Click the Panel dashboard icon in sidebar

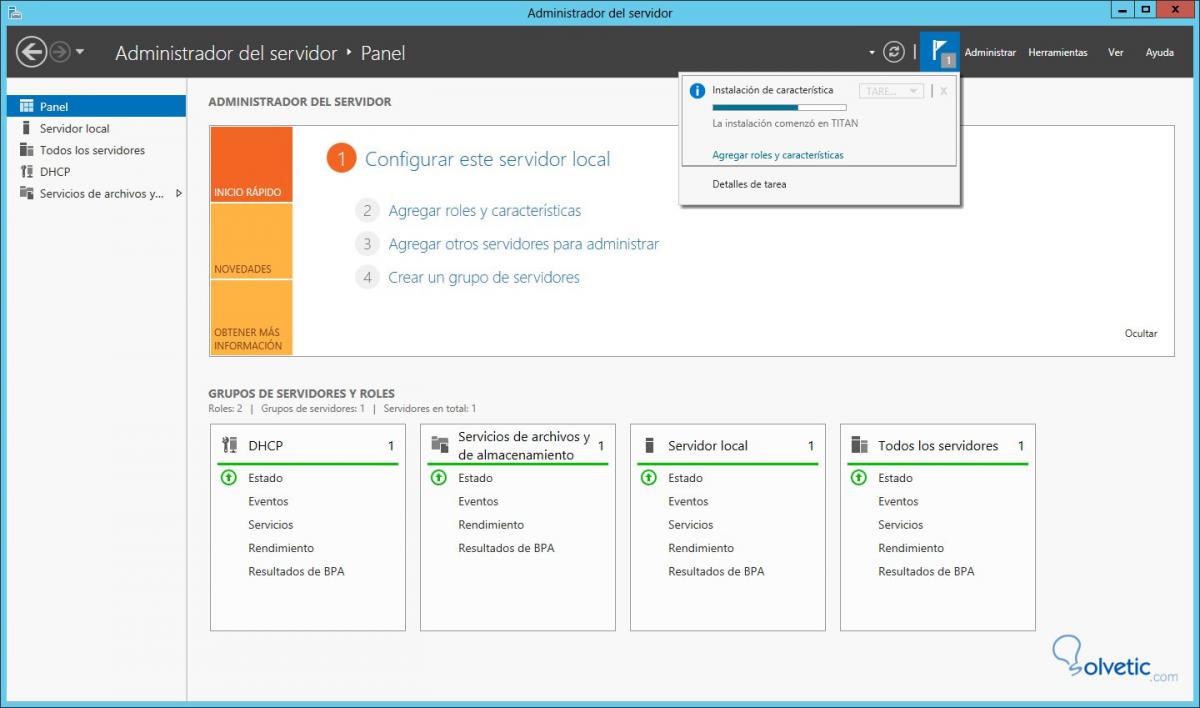27,106
